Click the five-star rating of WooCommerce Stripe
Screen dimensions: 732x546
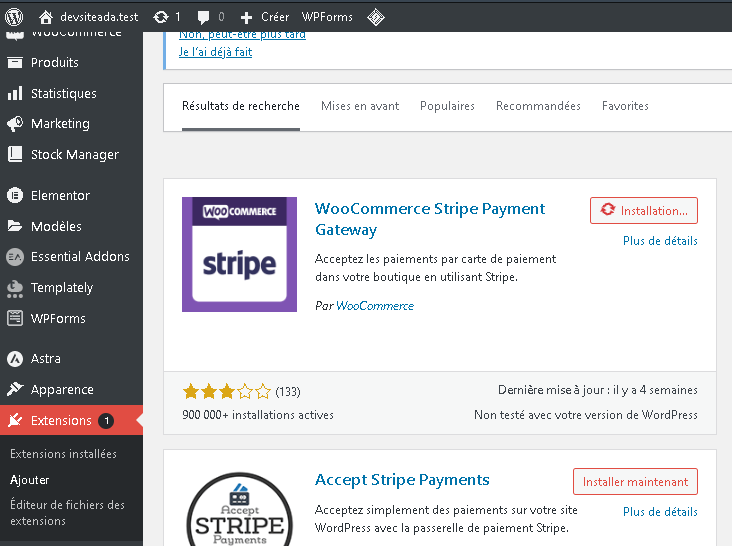227,392
